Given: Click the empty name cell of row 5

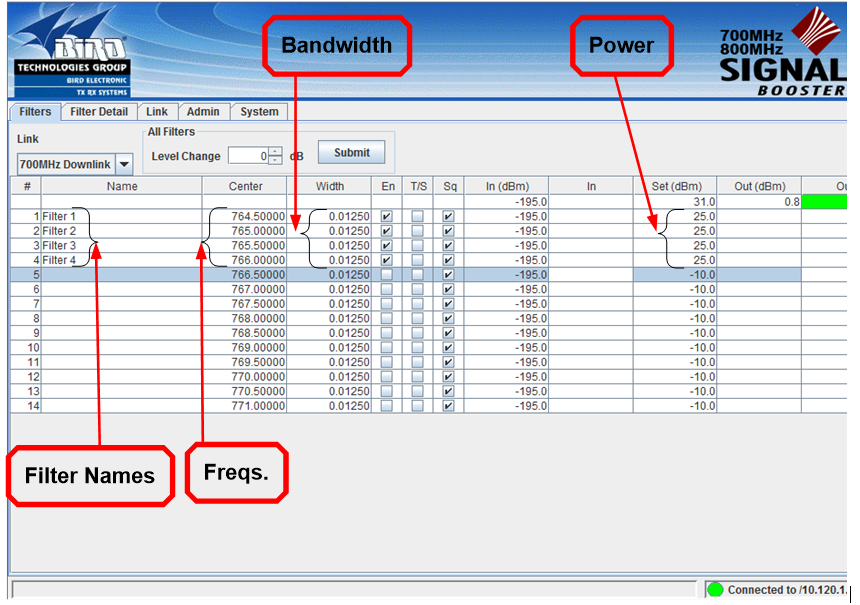Looking at the screenshot, I should click(122, 274).
